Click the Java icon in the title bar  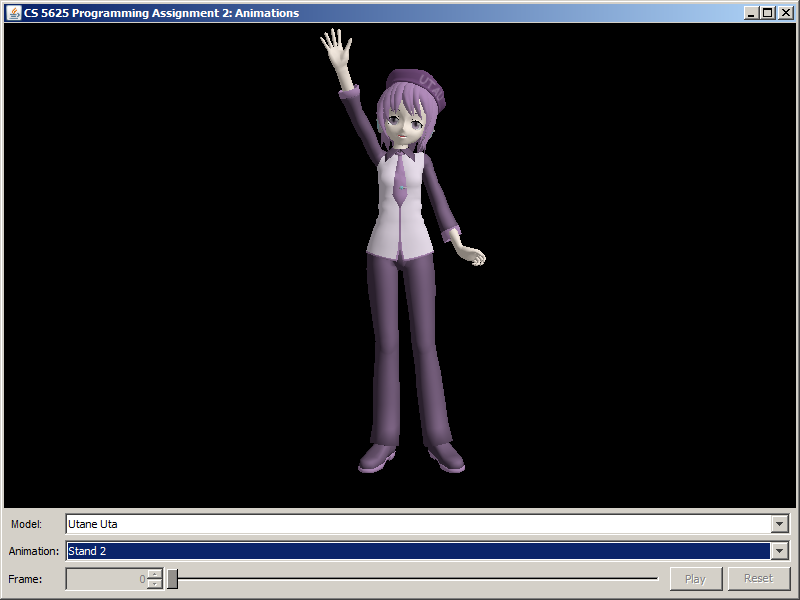tap(14, 13)
